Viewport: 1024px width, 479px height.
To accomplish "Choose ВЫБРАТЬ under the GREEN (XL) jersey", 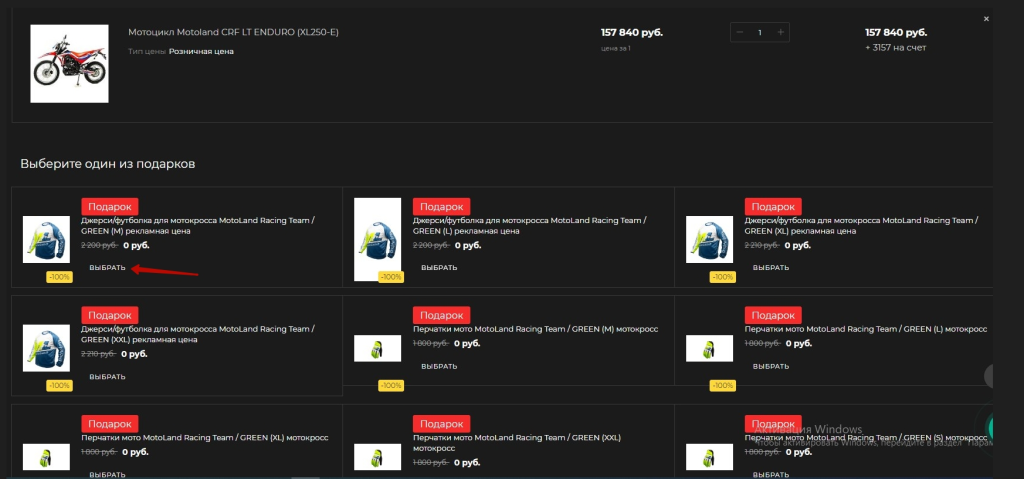I will click(x=770, y=268).
